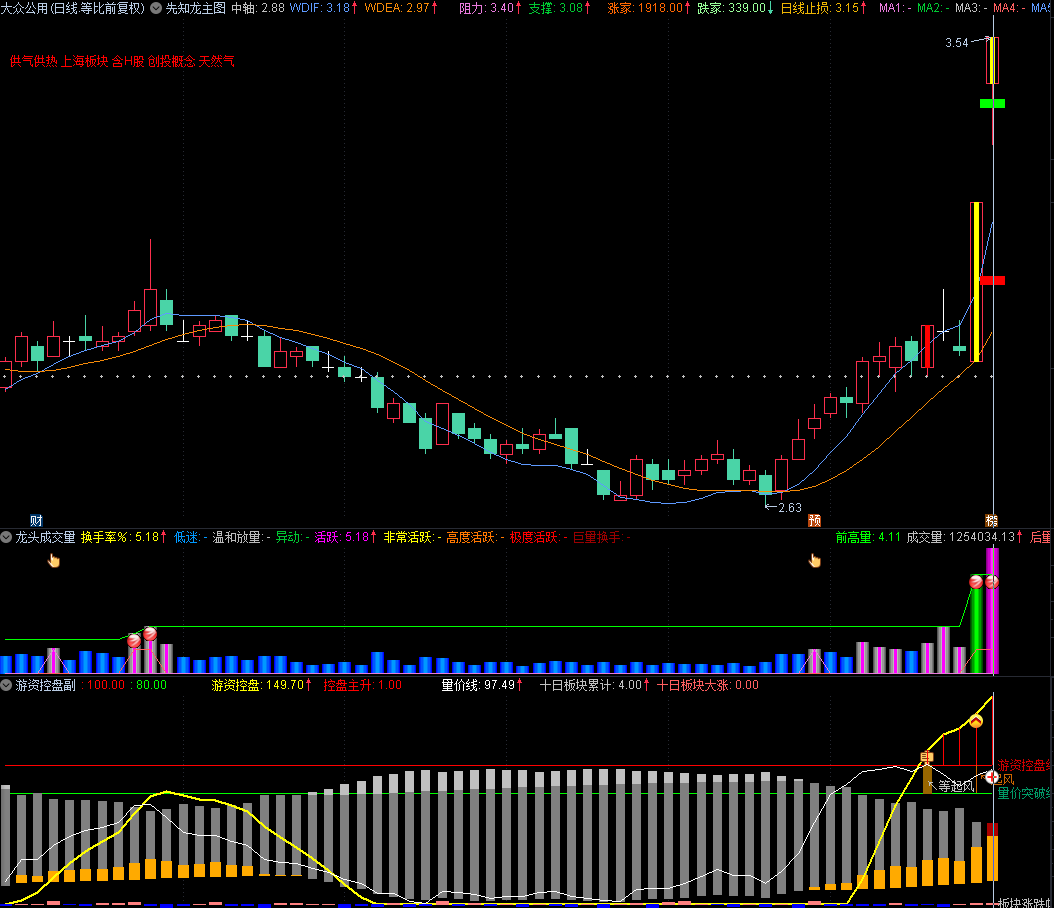This screenshot has height=908, width=1054.
Task: Click the left pointing-hand icon in volume panel
Action: point(54,560)
